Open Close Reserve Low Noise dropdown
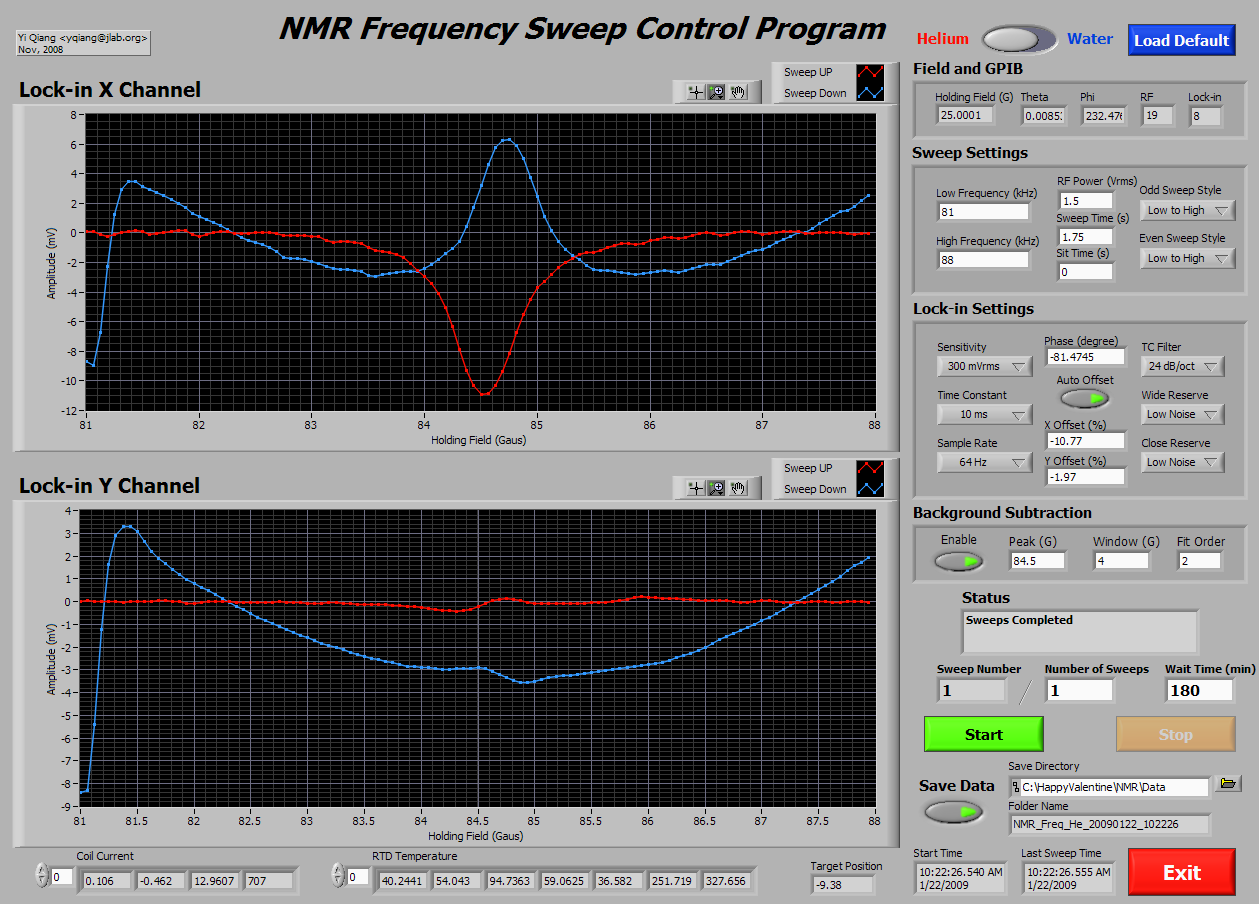This screenshot has width=1259, height=904. (1183, 462)
